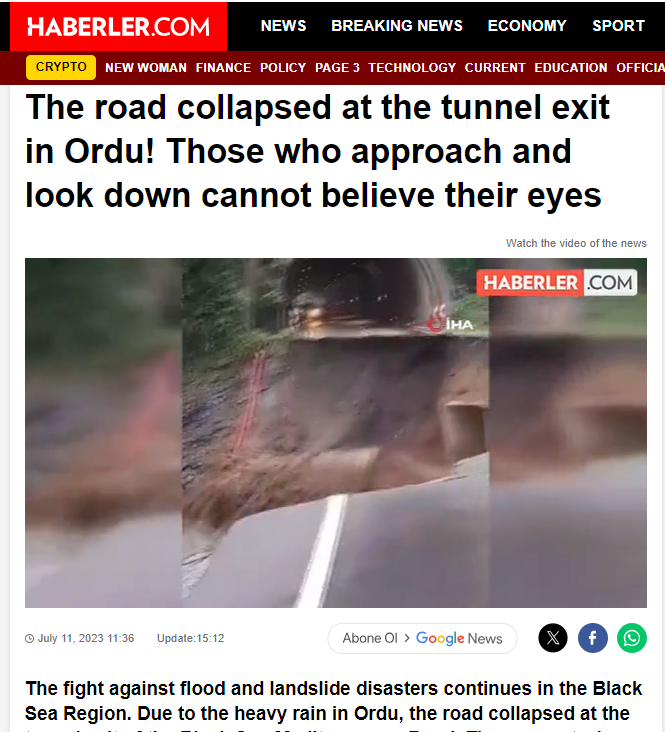The height and width of the screenshot is (732, 665).
Task: Share article via Facebook icon
Action: tap(593, 638)
